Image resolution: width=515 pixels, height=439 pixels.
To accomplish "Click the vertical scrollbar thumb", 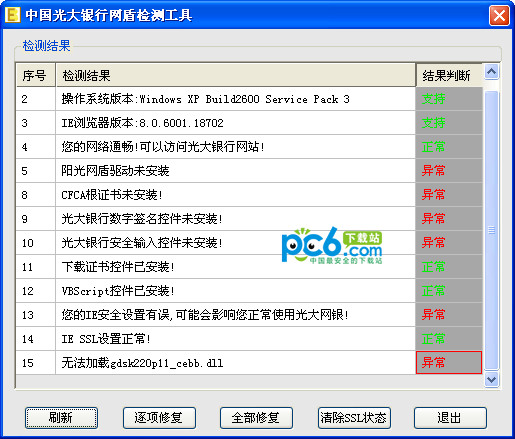I will point(492,230).
